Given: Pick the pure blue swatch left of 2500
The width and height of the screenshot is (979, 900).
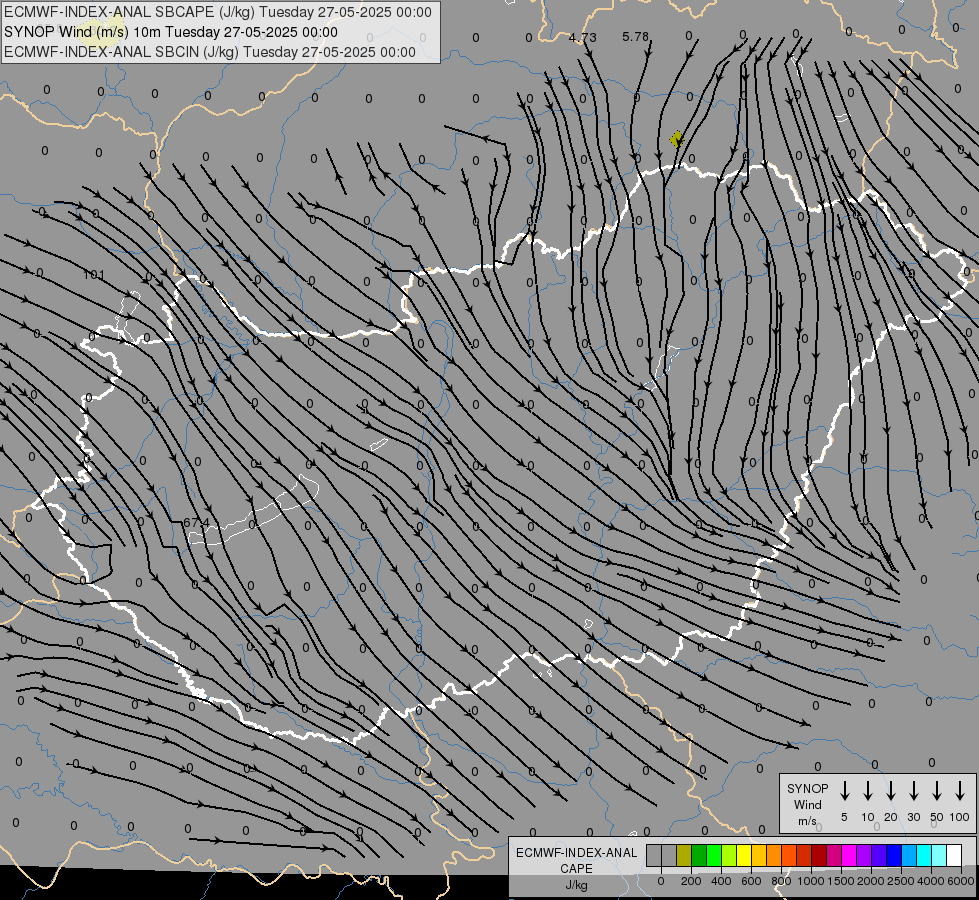Looking at the screenshot, I should (895, 855).
